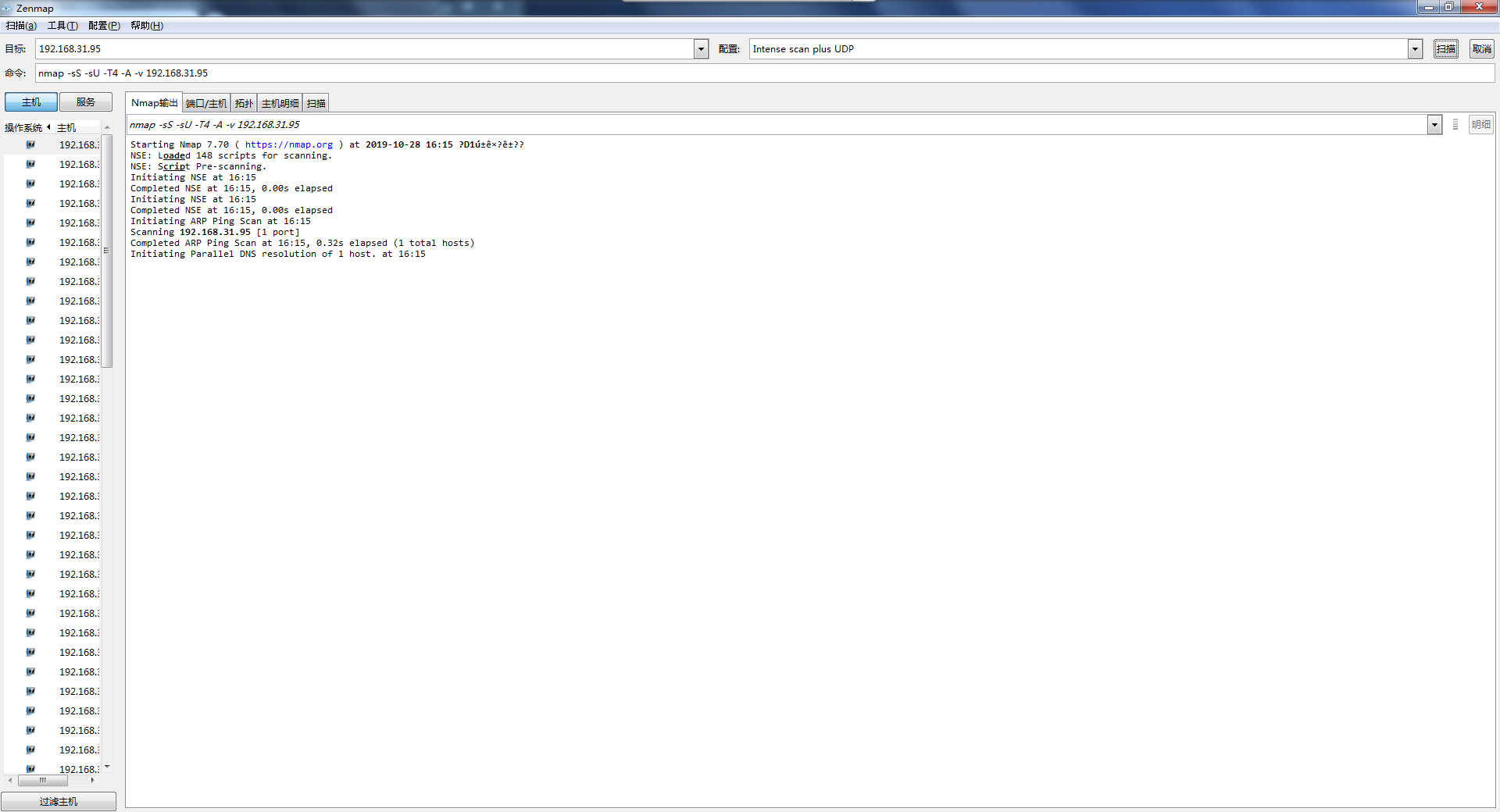Open the 工具(T) menu
The height and width of the screenshot is (812, 1500).
point(62,26)
